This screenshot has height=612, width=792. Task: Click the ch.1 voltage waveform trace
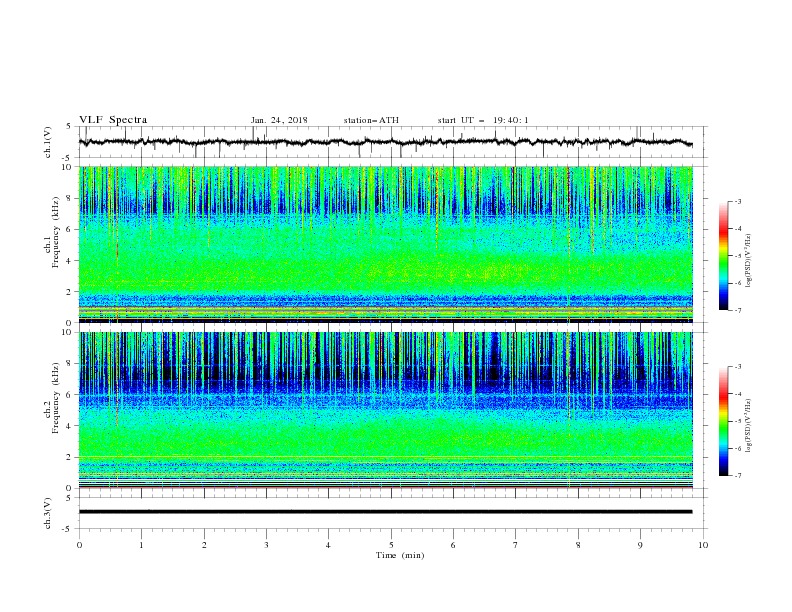pos(385,142)
